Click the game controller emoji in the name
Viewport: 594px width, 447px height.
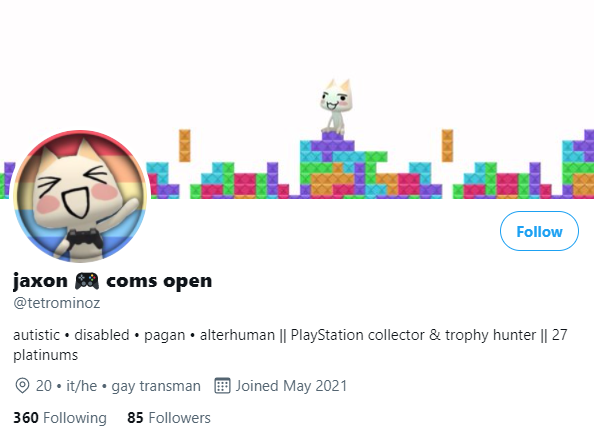pos(87,281)
